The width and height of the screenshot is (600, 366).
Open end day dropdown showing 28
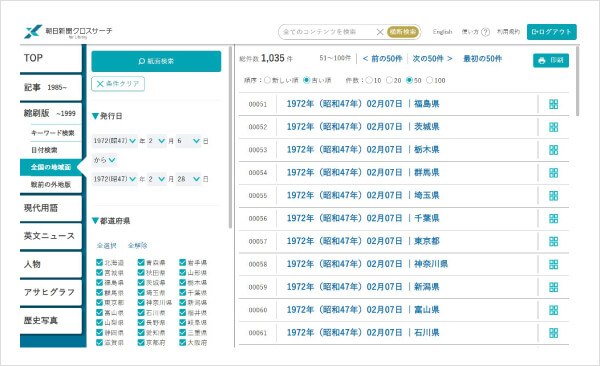click(188, 179)
